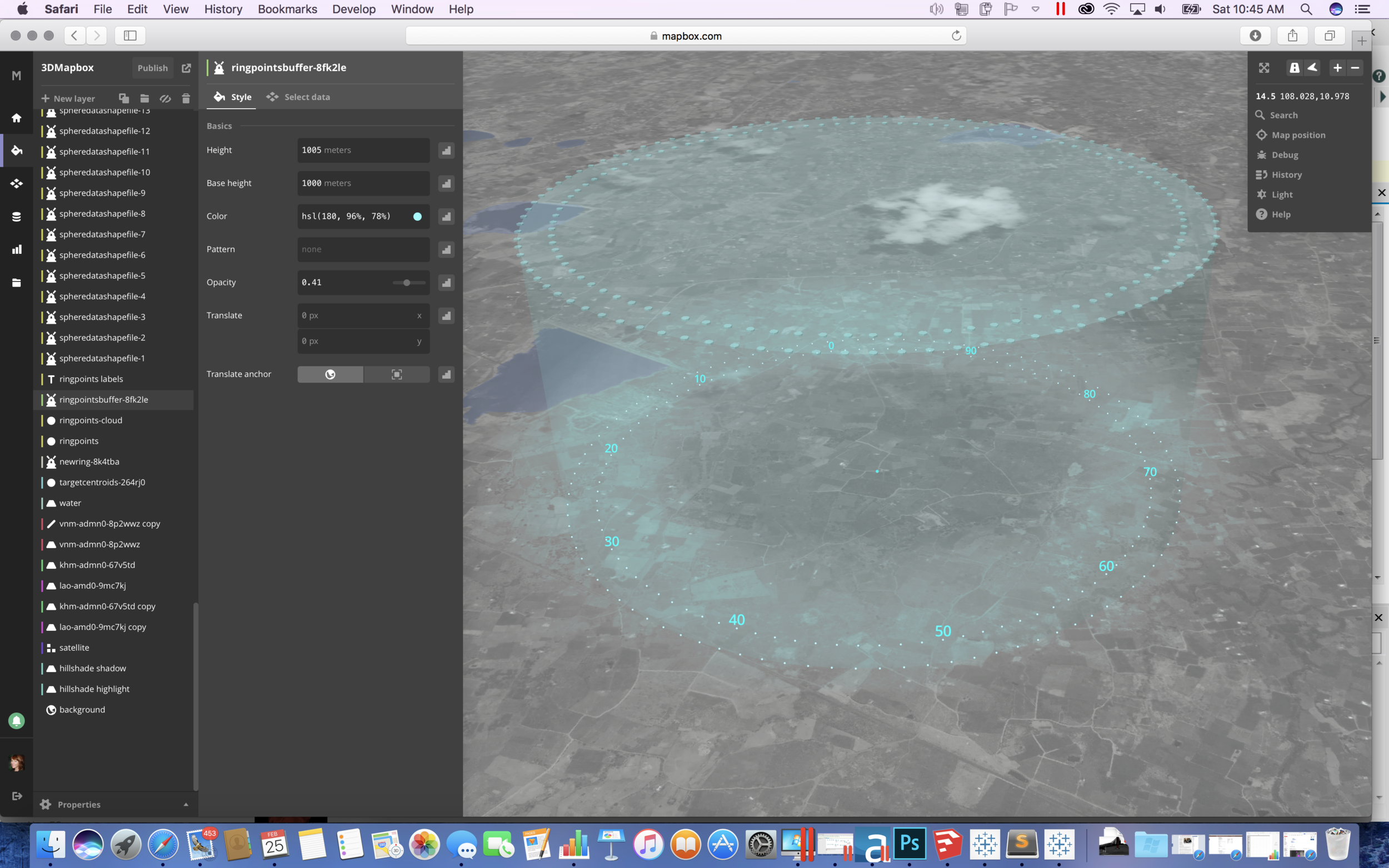Toggle fullscreen map with the expand arrows icon

1264,68
